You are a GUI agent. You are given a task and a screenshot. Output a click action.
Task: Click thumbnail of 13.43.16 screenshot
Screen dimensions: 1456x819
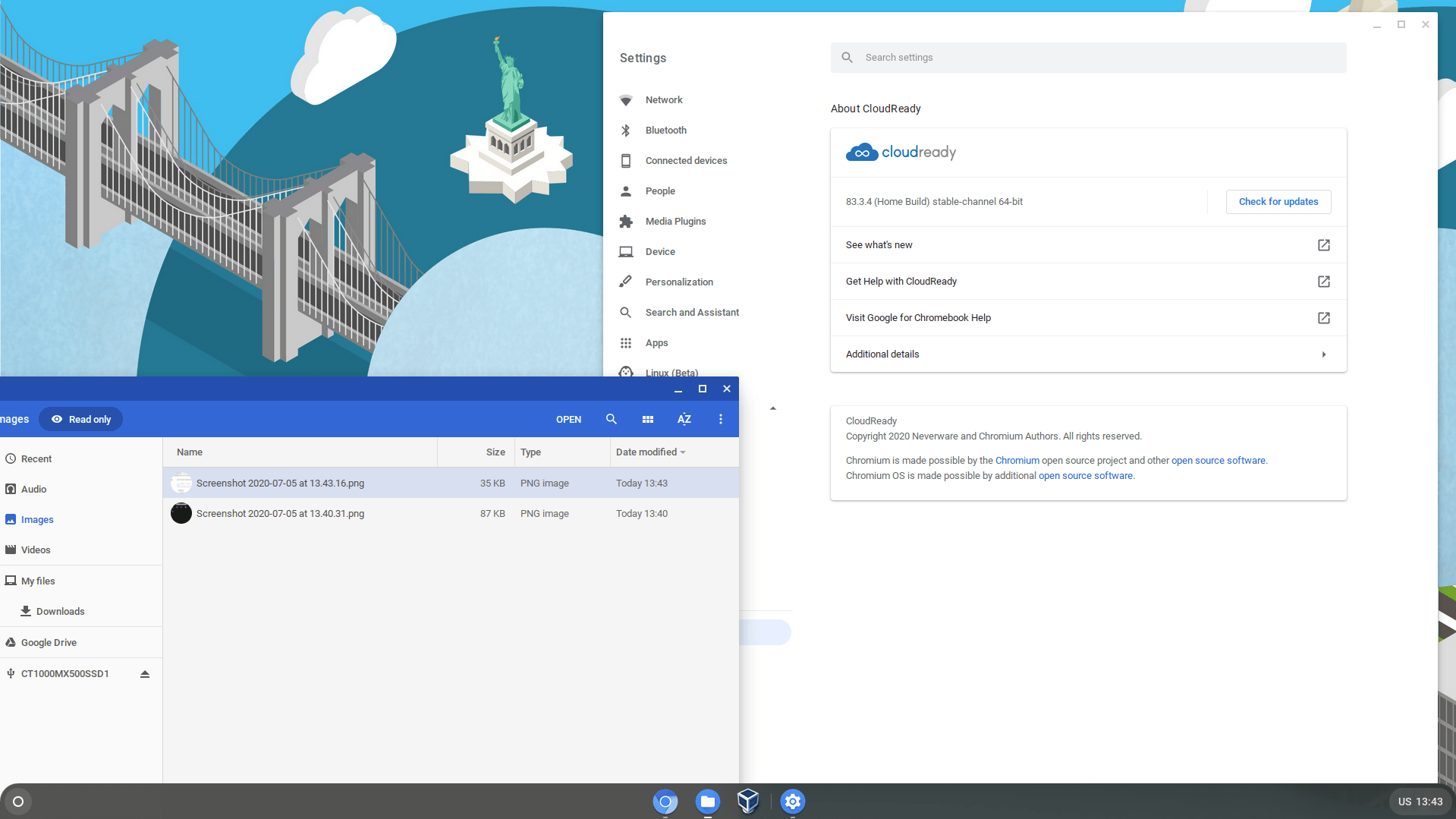[181, 484]
